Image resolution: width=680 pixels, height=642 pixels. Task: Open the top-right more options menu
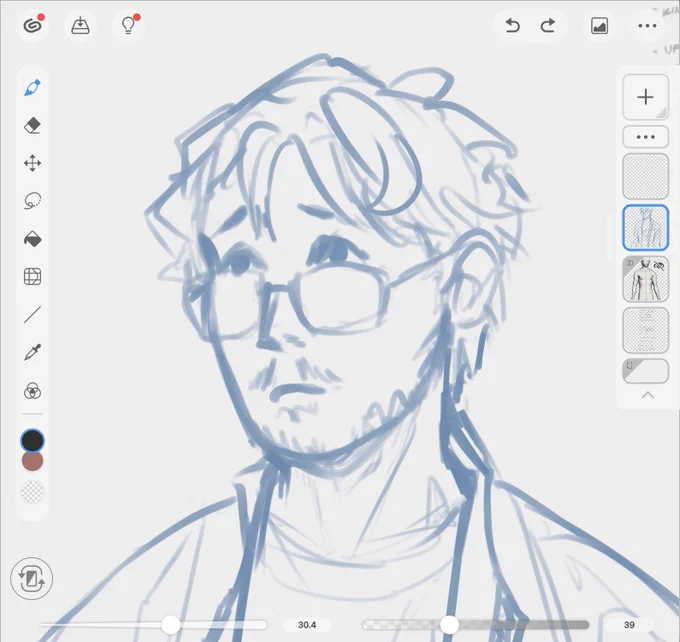click(x=647, y=26)
